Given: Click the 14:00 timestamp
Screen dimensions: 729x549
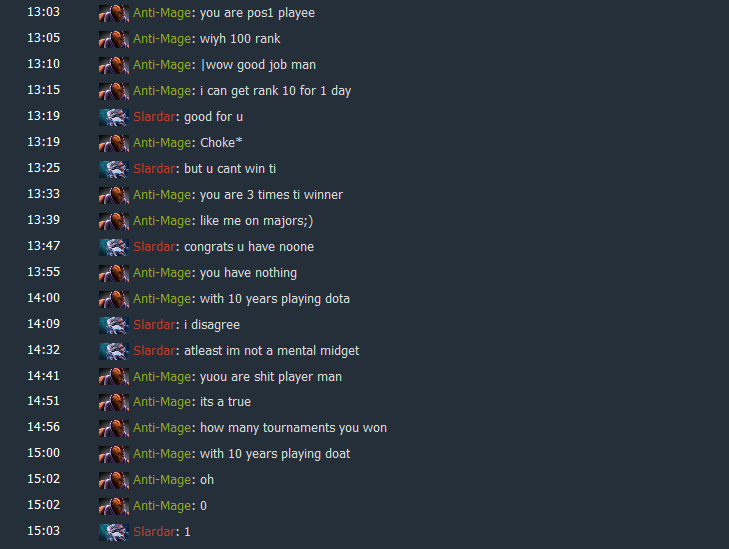Looking at the screenshot, I should pyautogui.click(x=44, y=298).
